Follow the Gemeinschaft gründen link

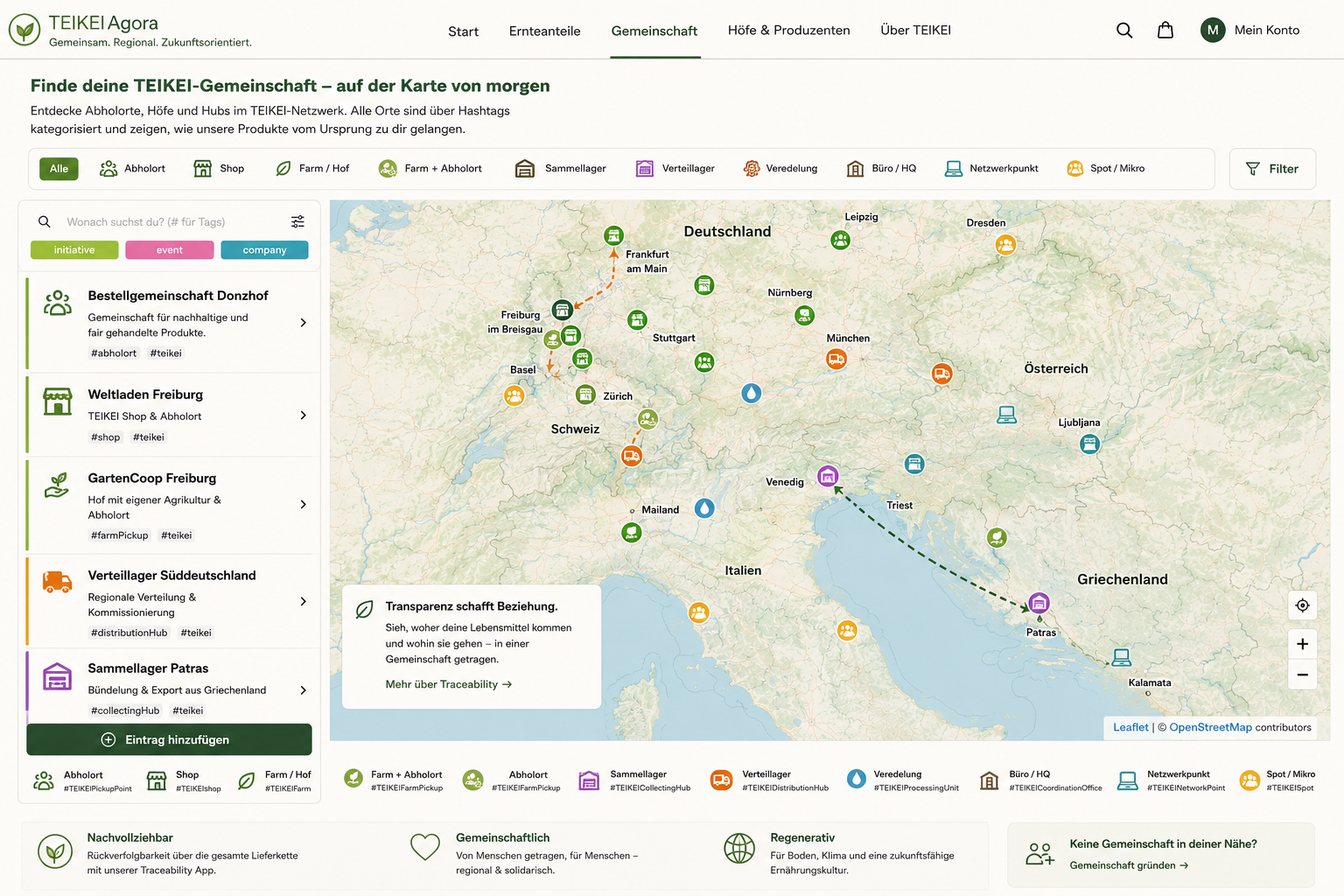pos(1129,865)
